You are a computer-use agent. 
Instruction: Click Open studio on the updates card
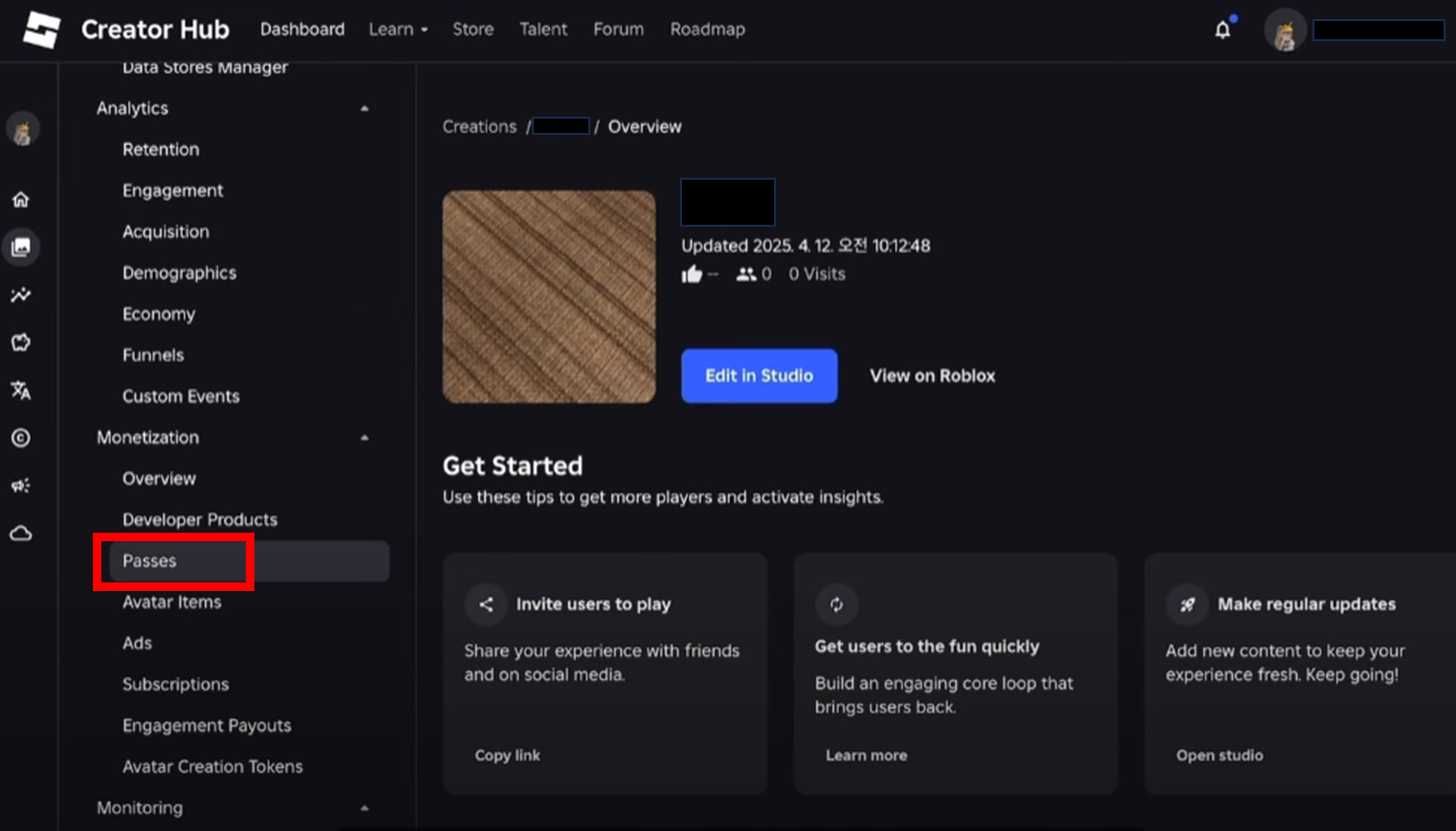(x=1220, y=755)
